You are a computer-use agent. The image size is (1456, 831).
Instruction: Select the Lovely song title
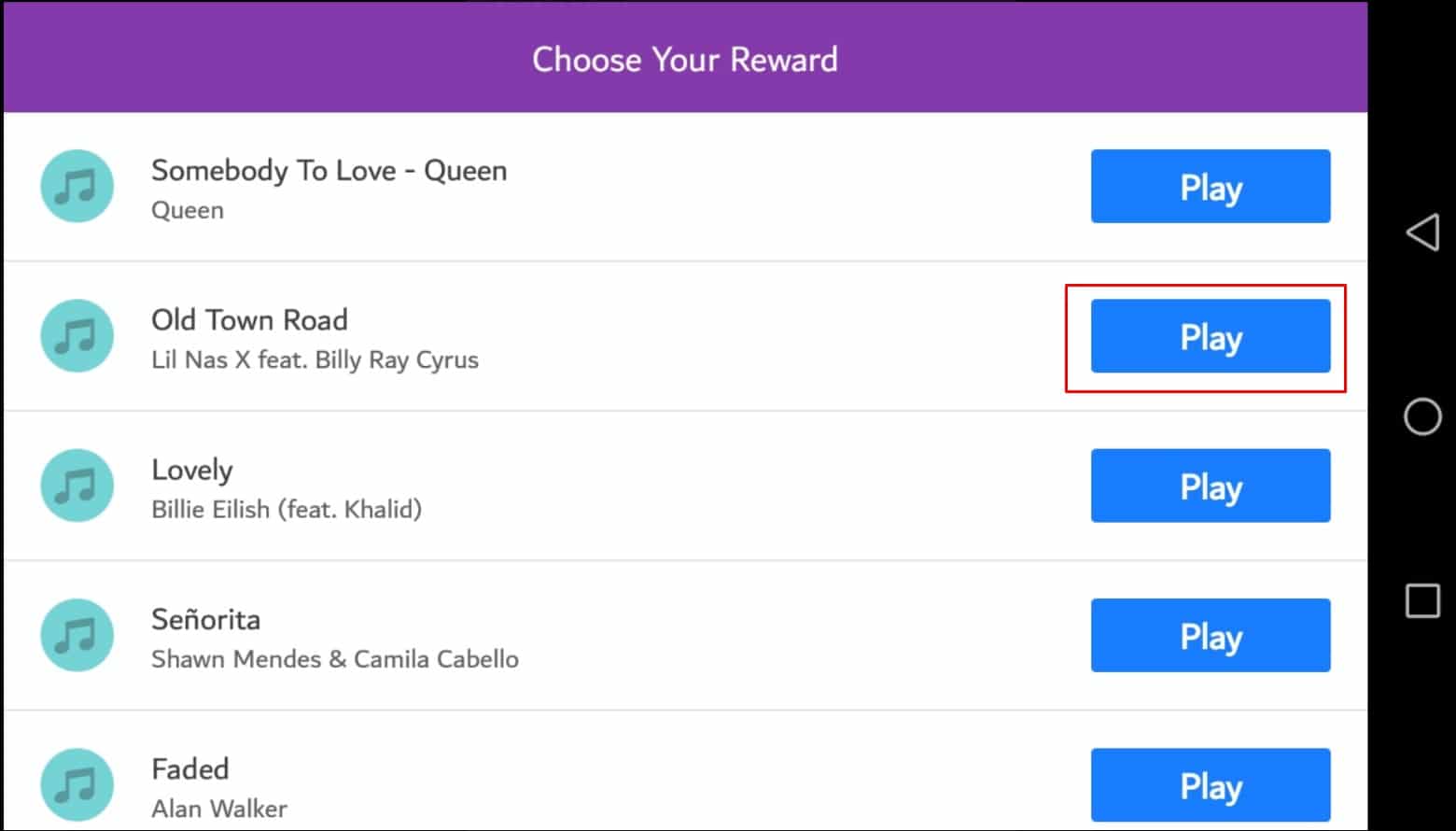click(x=192, y=470)
